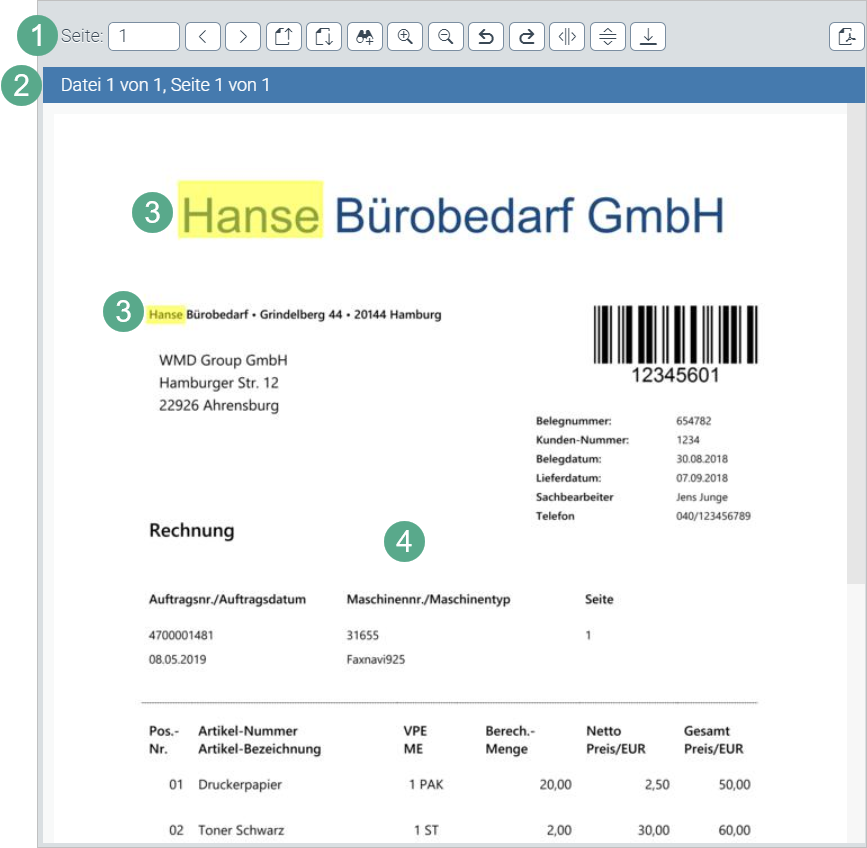Go to the next page
Viewport: 867px width, 848px height.
coord(243,36)
